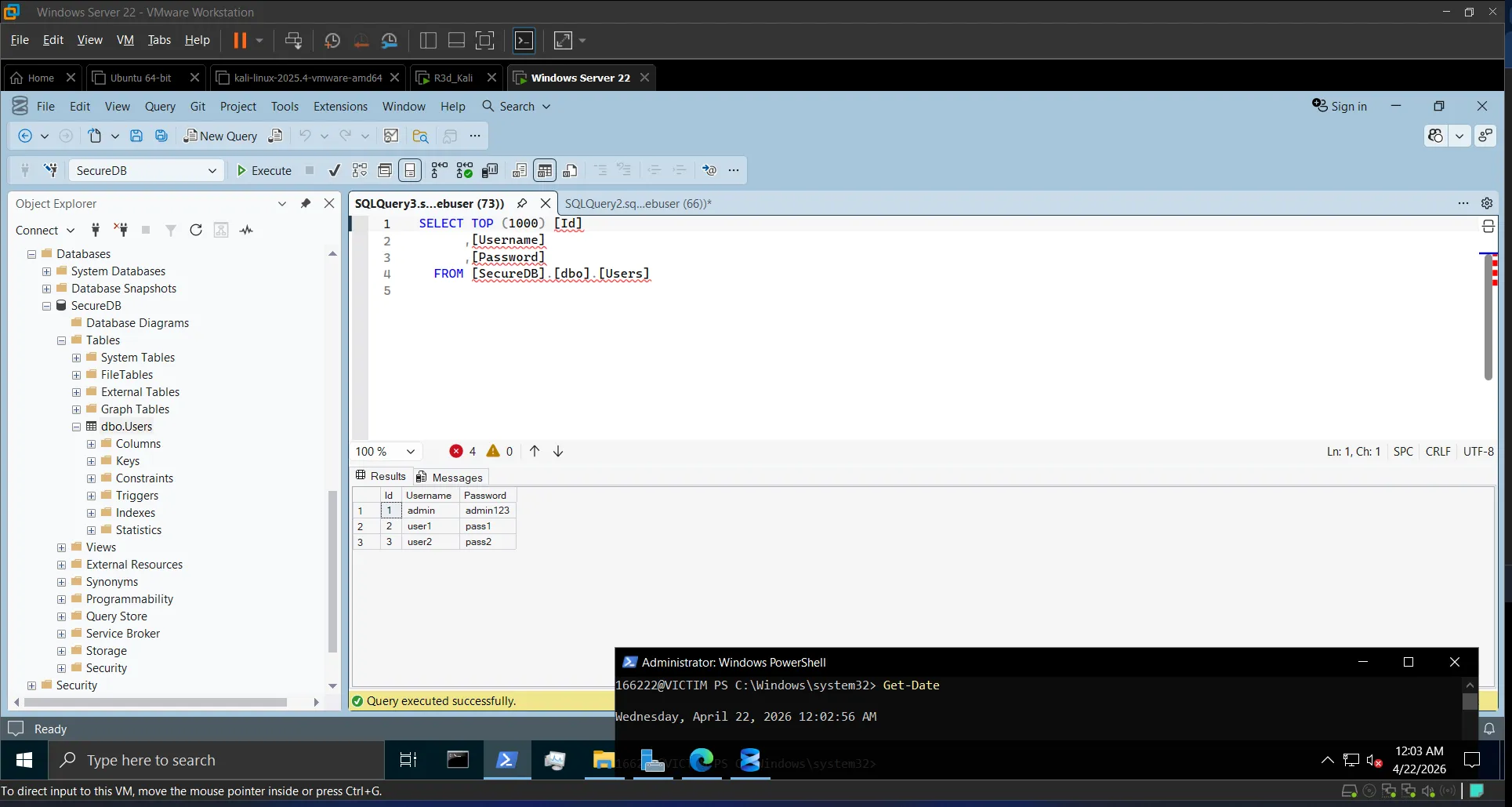Open the query editor settings gear
Screen dimensions: 1512x807
1487,203
